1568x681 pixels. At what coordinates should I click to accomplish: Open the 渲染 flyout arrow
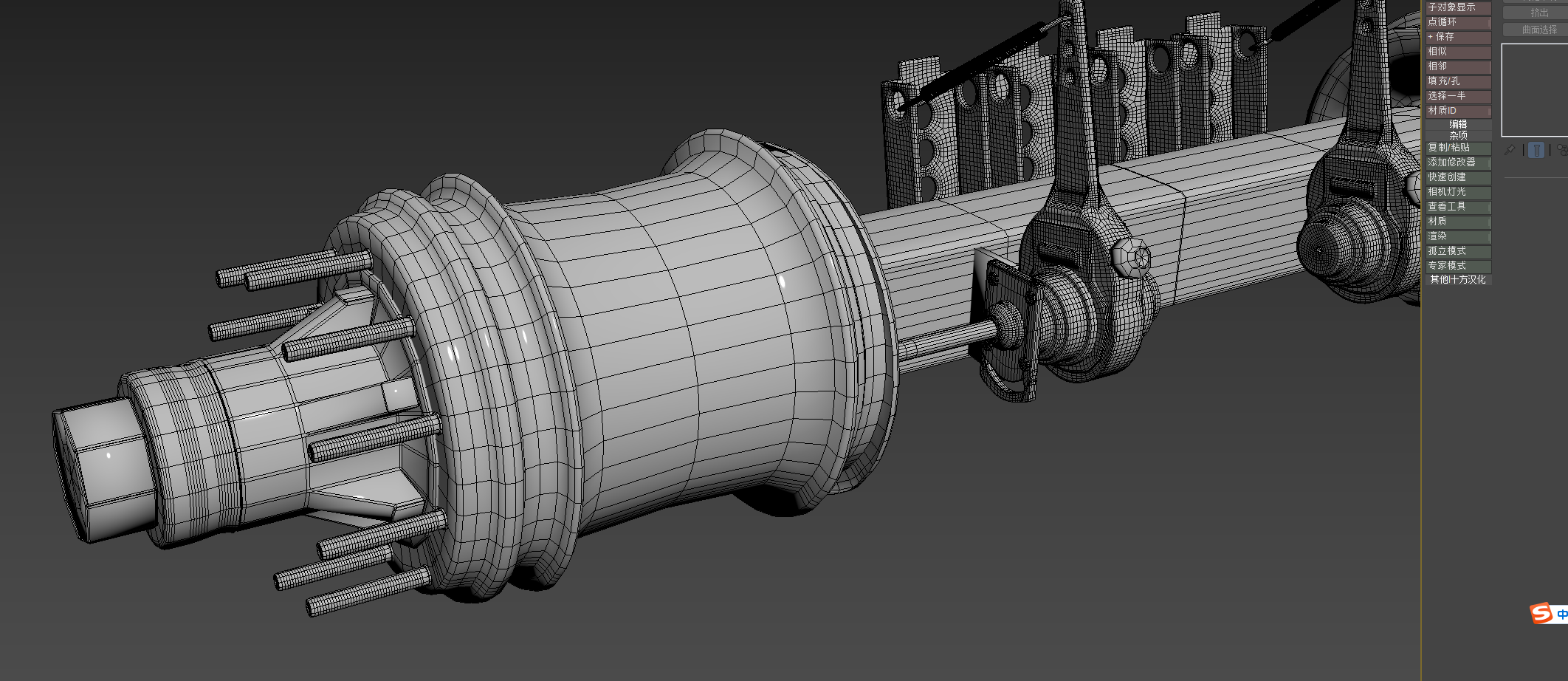click(1488, 236)
